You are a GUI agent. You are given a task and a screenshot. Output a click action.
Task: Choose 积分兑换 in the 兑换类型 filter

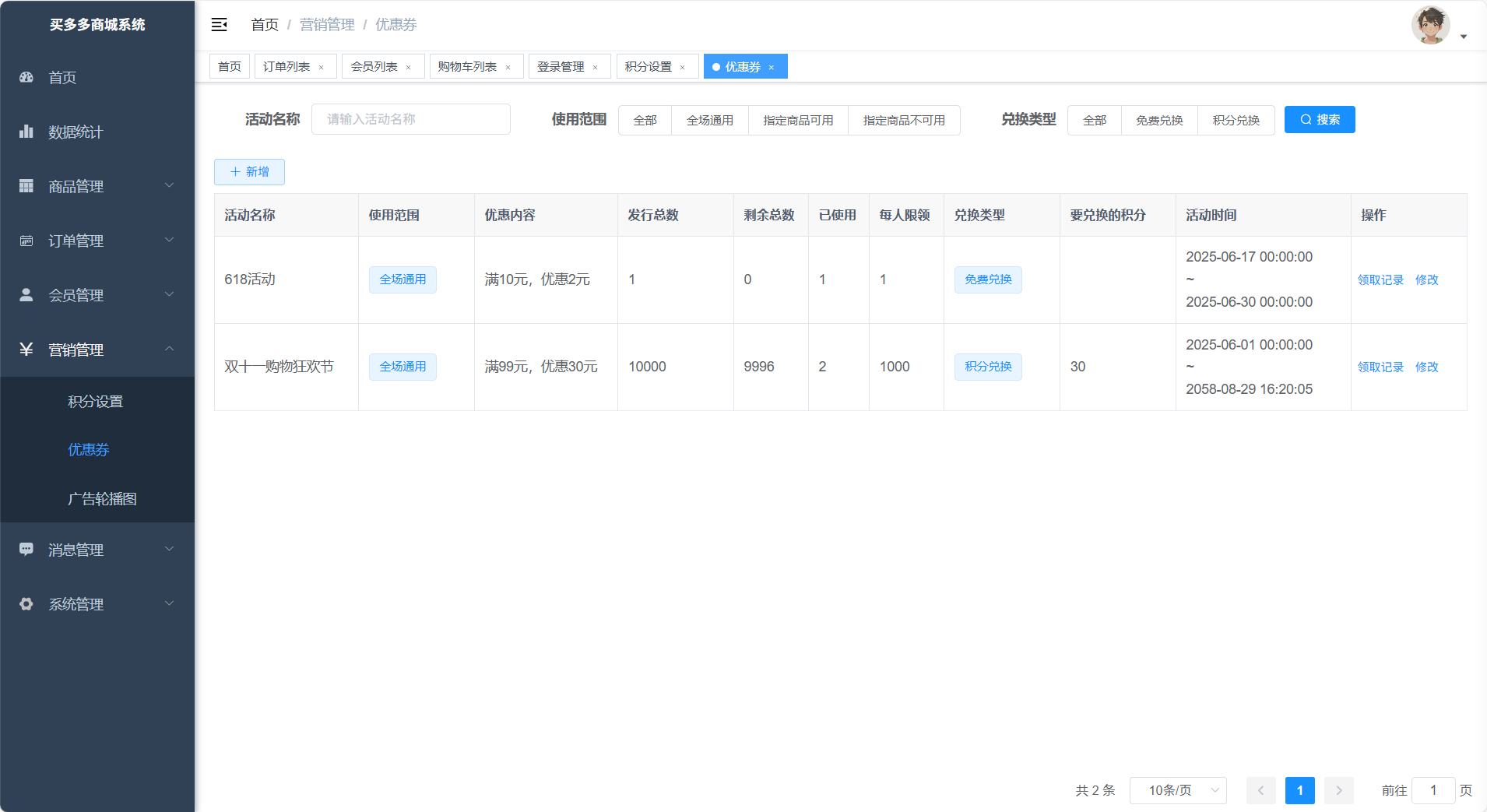tap(1236, 121)
